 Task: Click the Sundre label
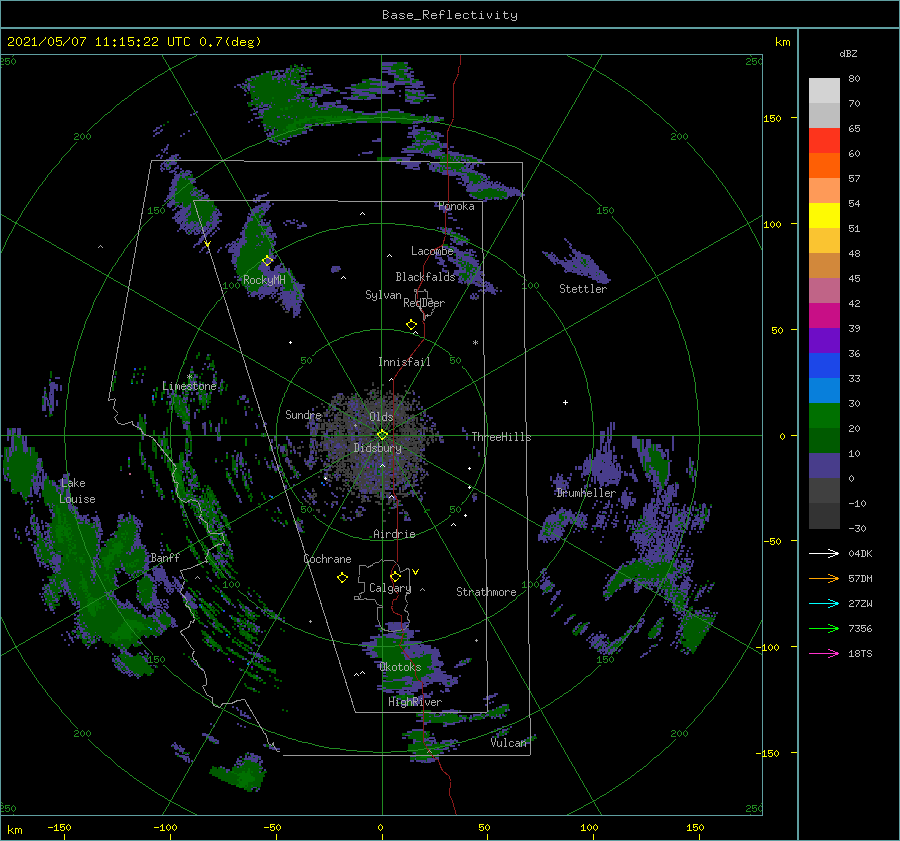click(x=303, y=415)
